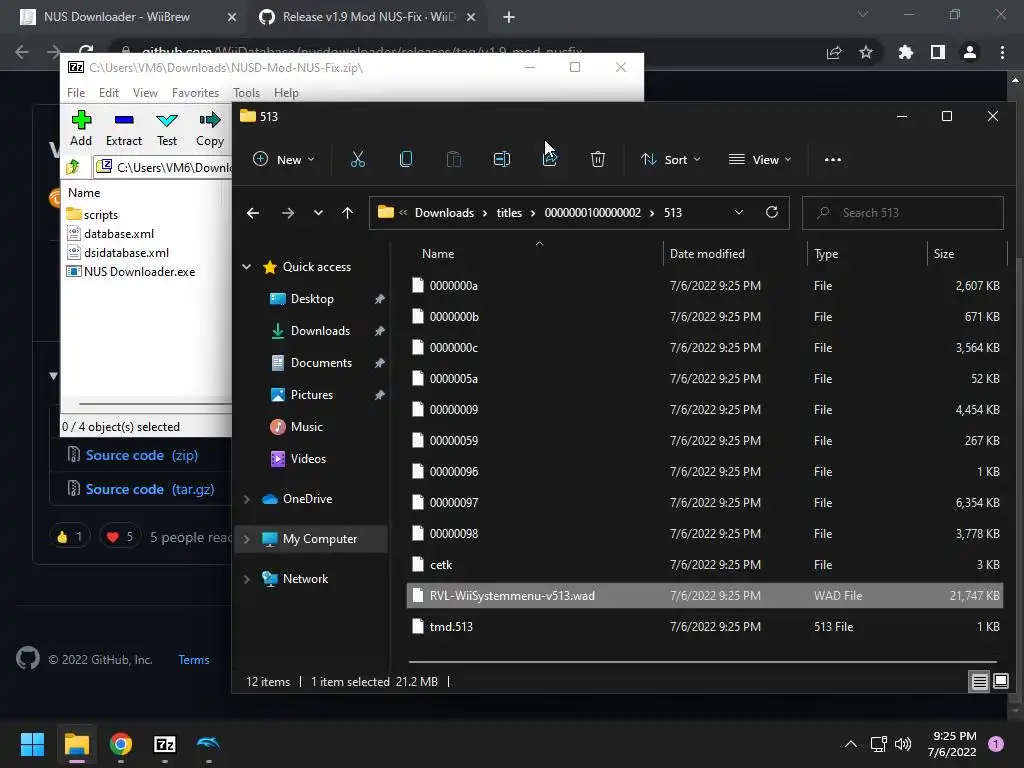Click the Copy button in 7-Zip toolbar
1024x768 pixels.
tap(210, 129)
